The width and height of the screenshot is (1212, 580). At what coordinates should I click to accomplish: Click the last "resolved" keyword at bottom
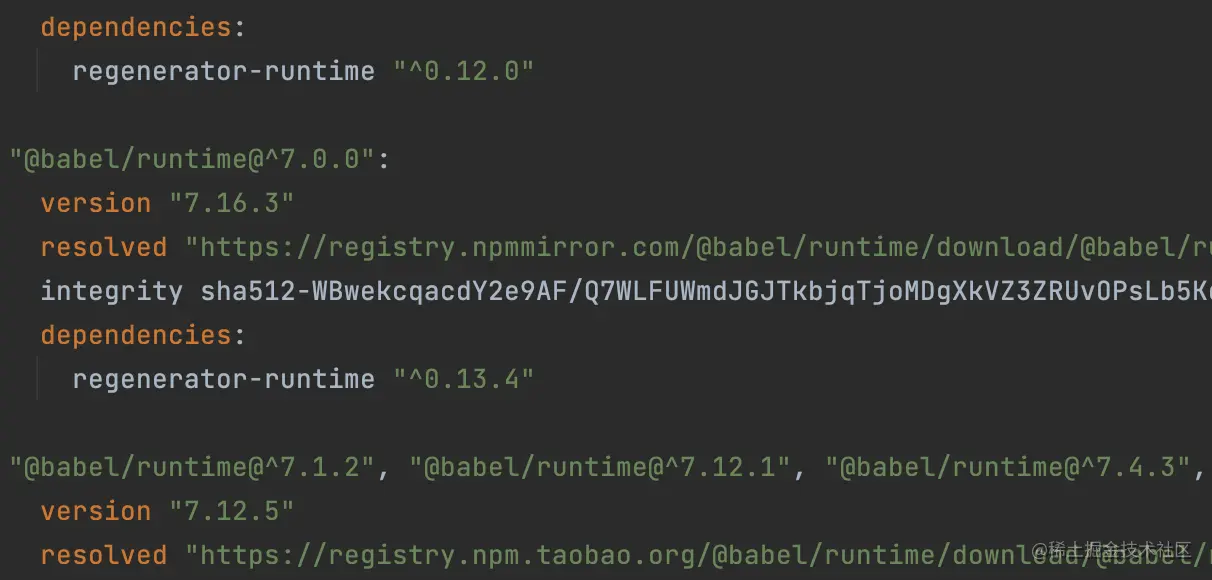tap(104, 555)
